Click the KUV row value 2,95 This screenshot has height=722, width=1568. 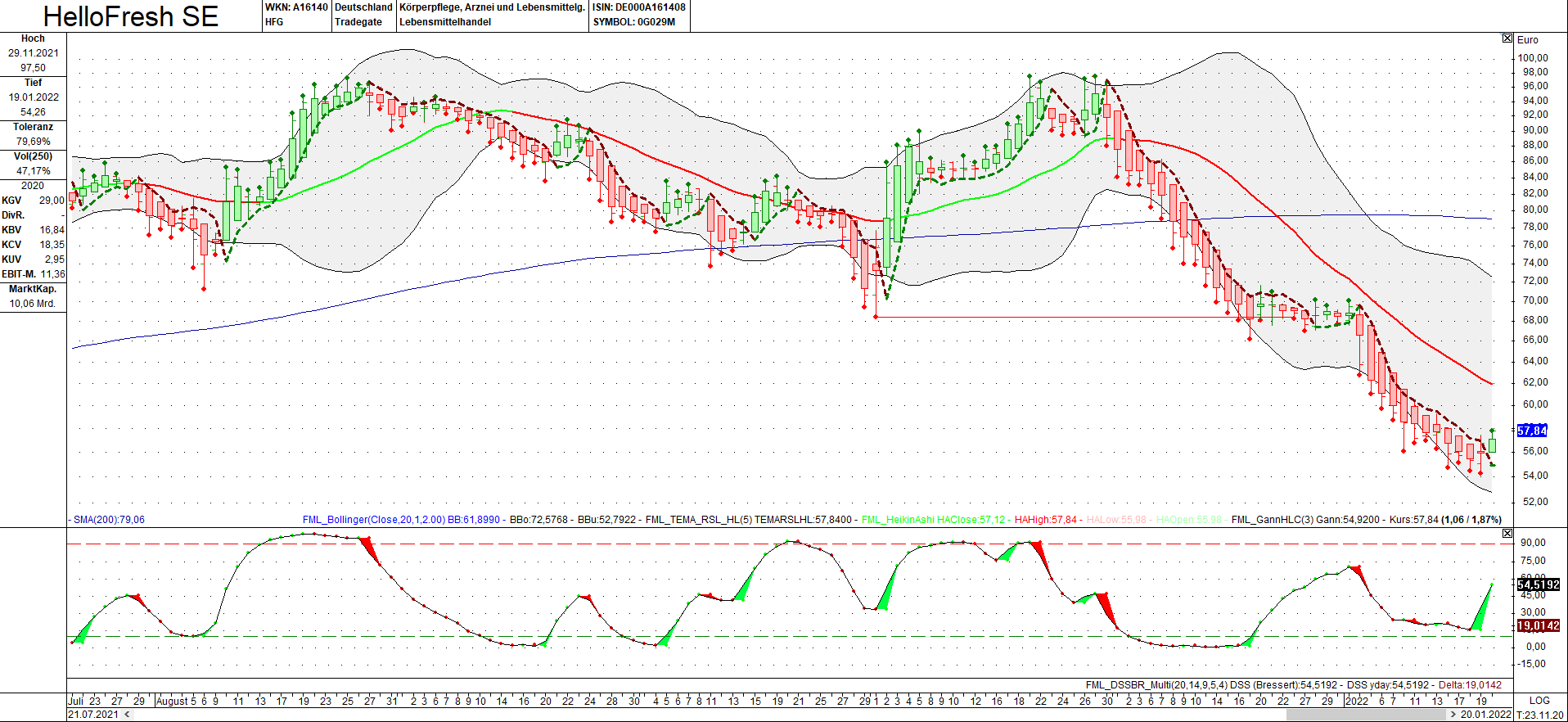(54, 259)
